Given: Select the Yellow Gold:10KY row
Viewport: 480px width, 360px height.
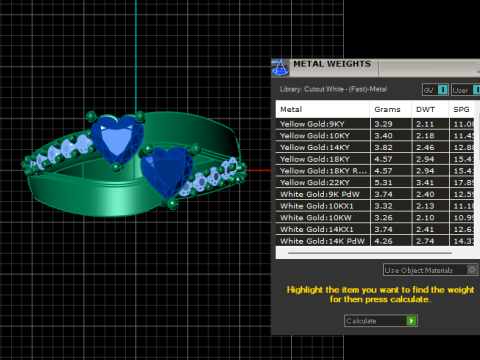Looking at the screenshot, I should pos(375,136).
